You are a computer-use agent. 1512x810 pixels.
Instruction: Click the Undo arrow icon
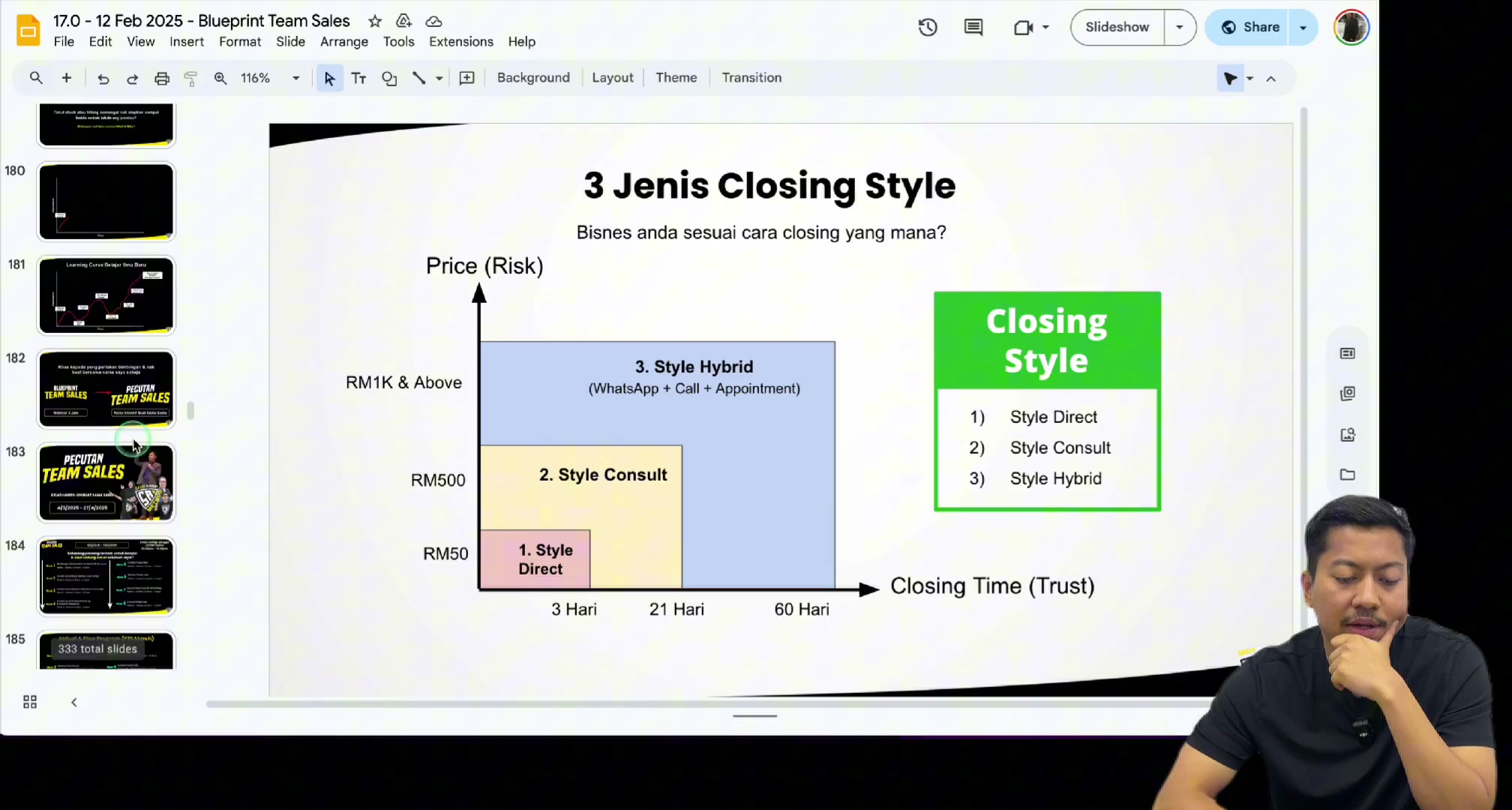tap(103, 78)
